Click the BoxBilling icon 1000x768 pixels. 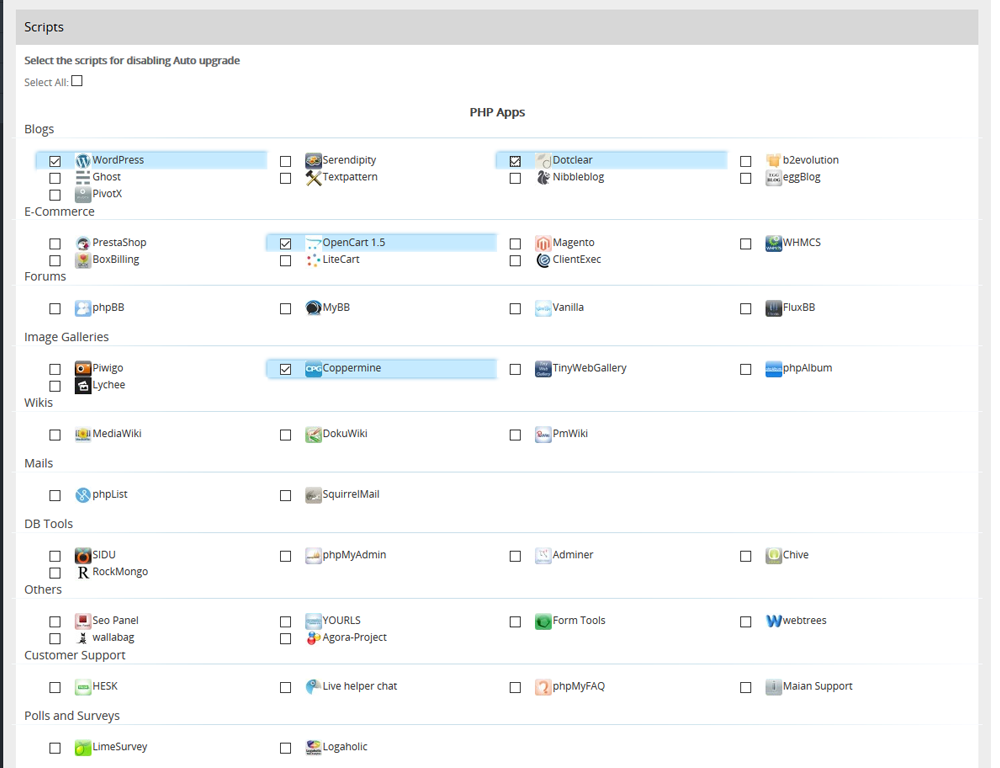[83, 260]
